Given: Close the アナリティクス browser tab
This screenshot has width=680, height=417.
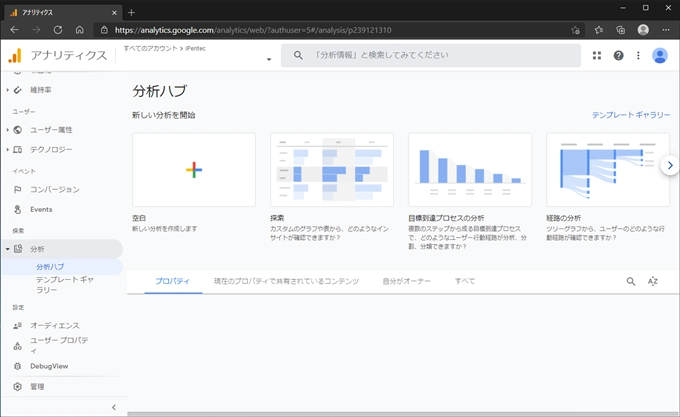Looking at the screenshot, I should [x=114, y=13].
